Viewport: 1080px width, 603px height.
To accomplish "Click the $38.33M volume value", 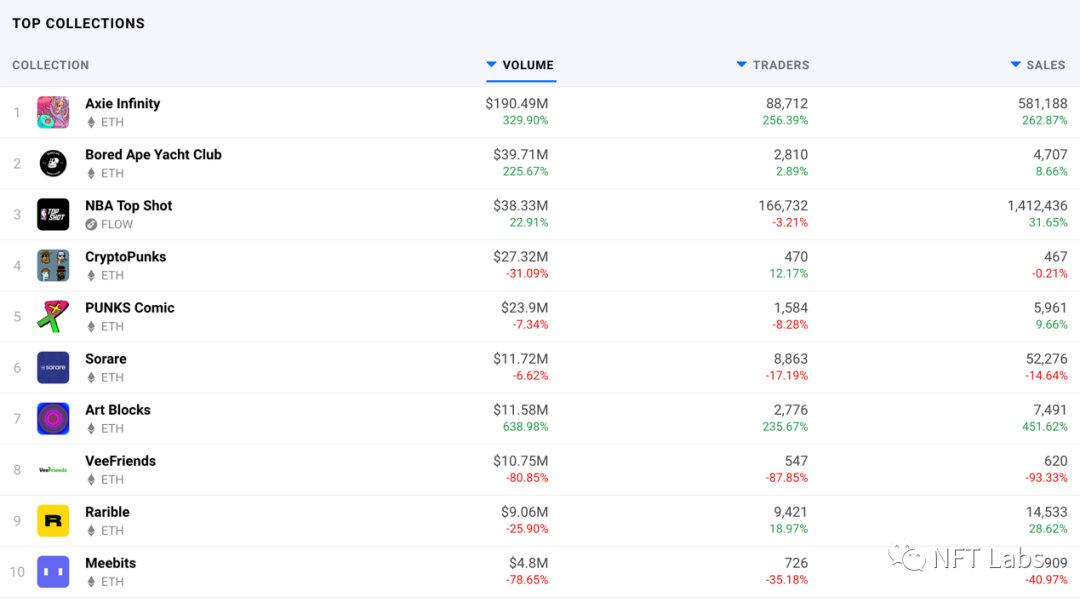I will tap(521, 205).
